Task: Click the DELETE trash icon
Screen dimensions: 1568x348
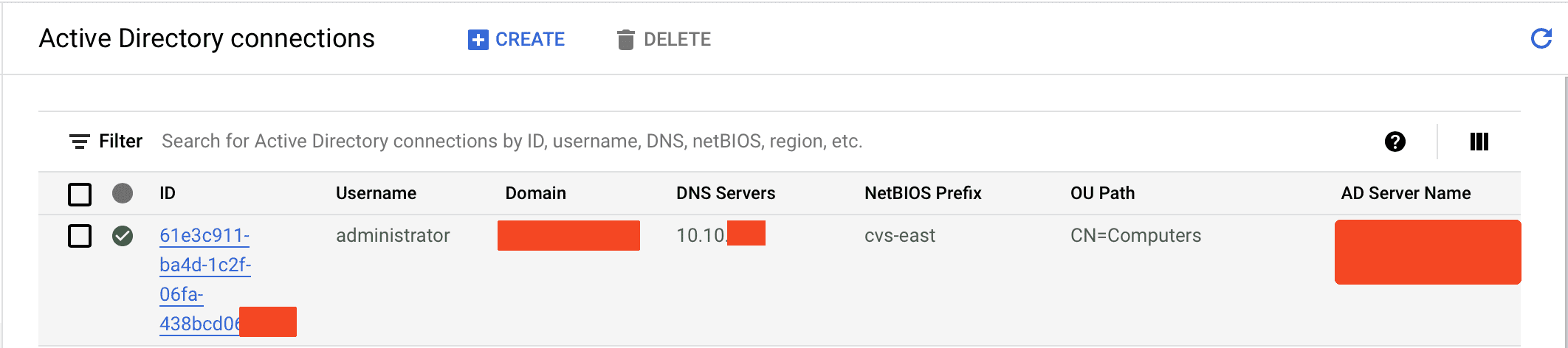Action: pyautogui.click(x=625, y=40)
